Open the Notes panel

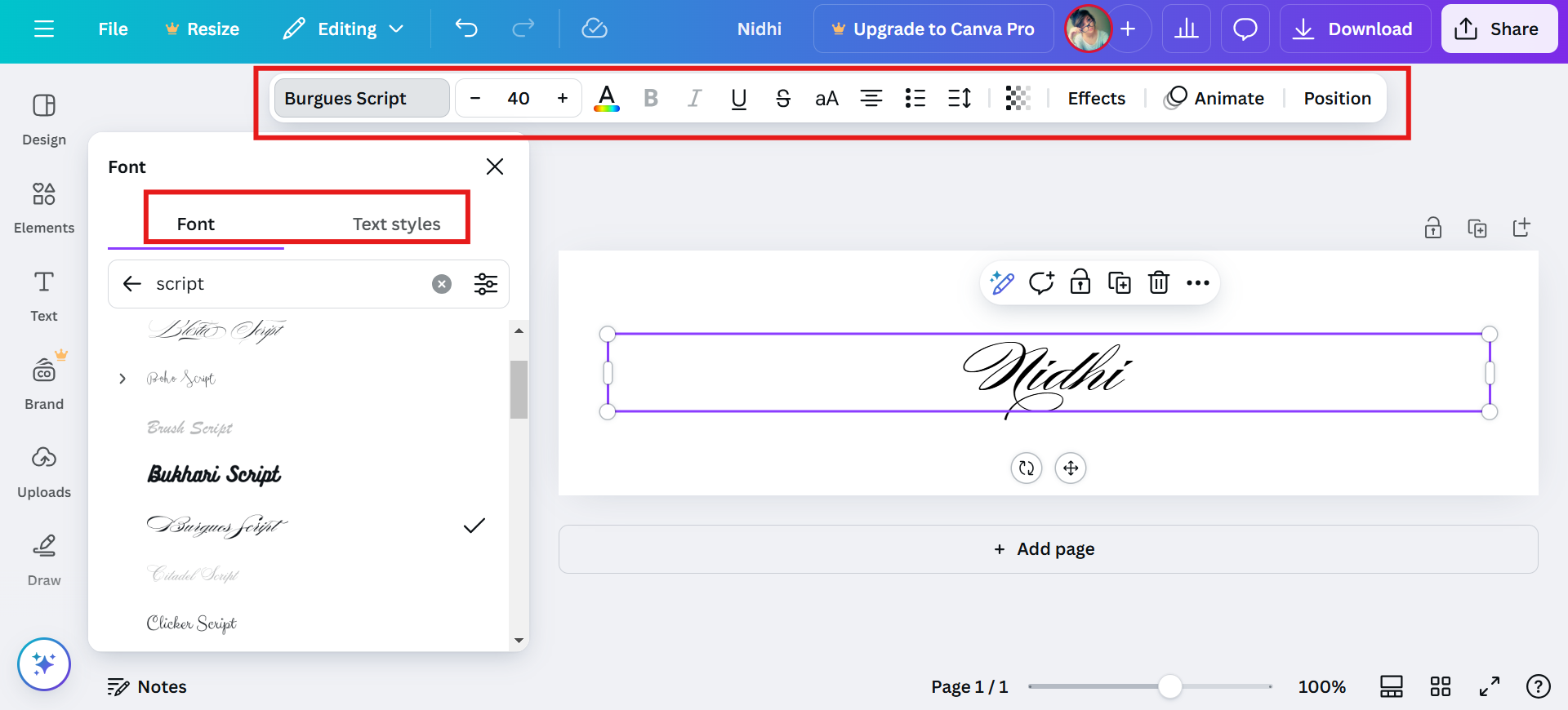click(x=147, y=687)
